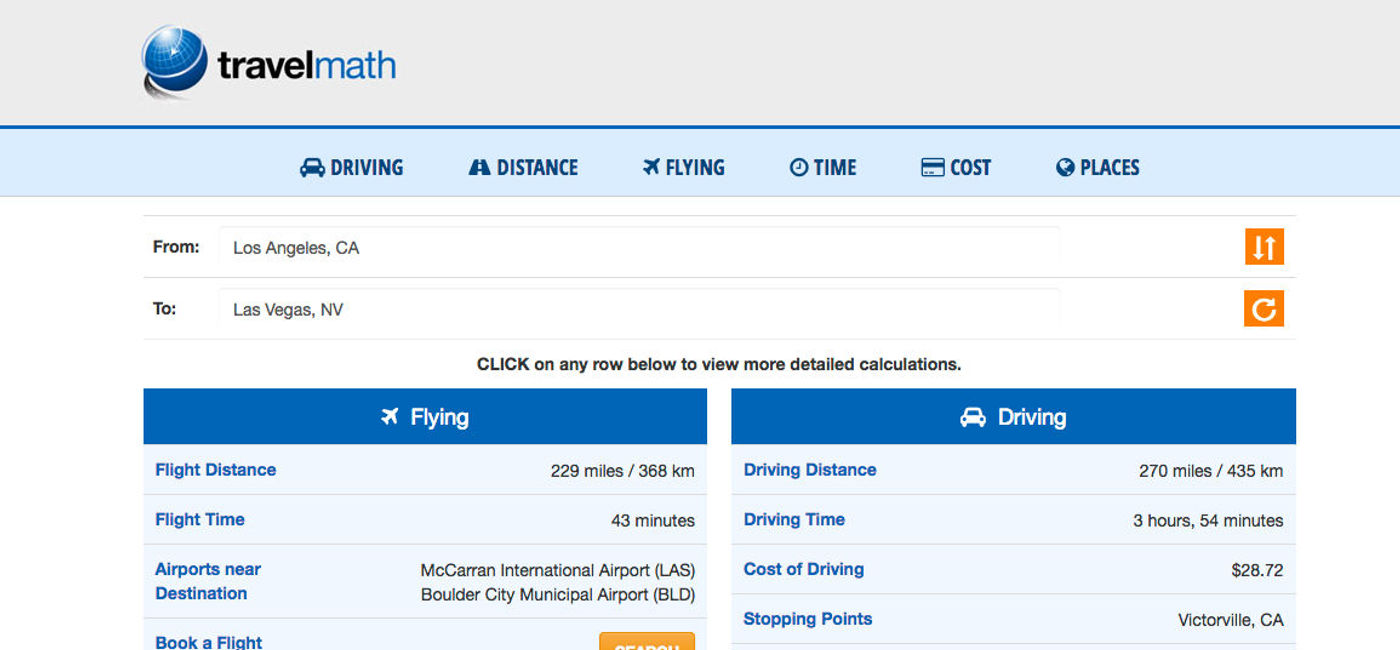The width and height of the screenshot is (1400, 650).
Task: Click the clock icon next to TIME
Action: (x=799, y=168)
